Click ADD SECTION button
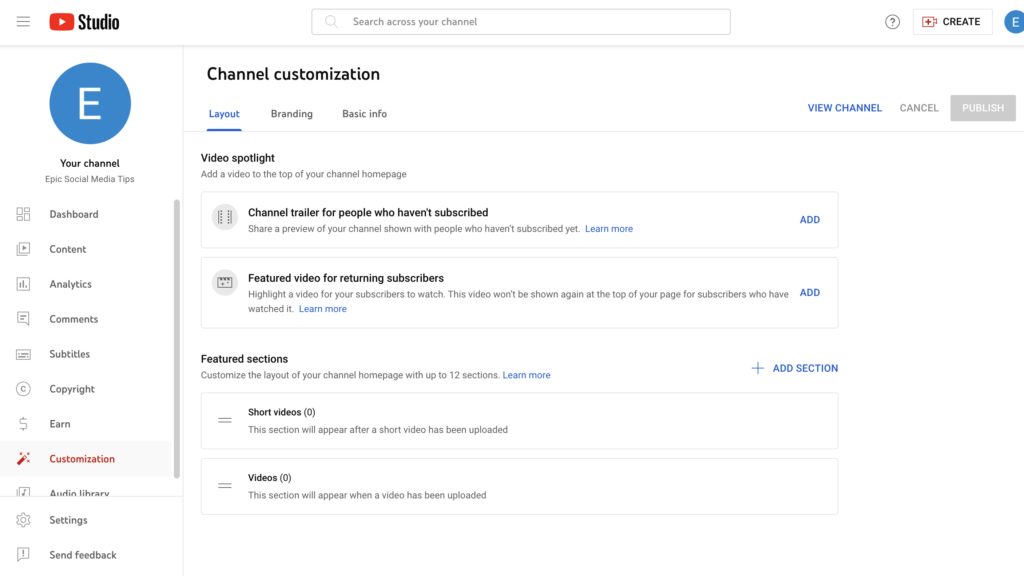This screenshot has height=576, width=1024. tap(795, 368)
